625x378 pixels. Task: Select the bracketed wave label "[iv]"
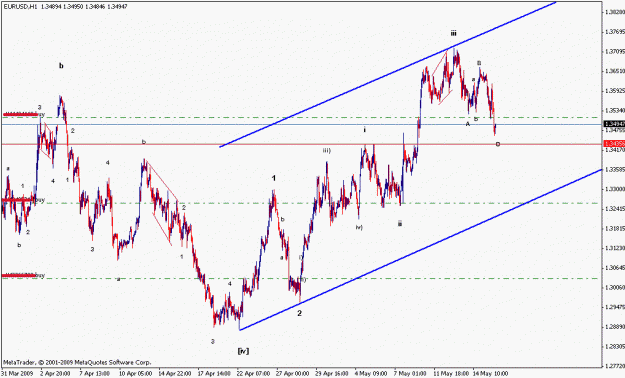click(243, 351)
